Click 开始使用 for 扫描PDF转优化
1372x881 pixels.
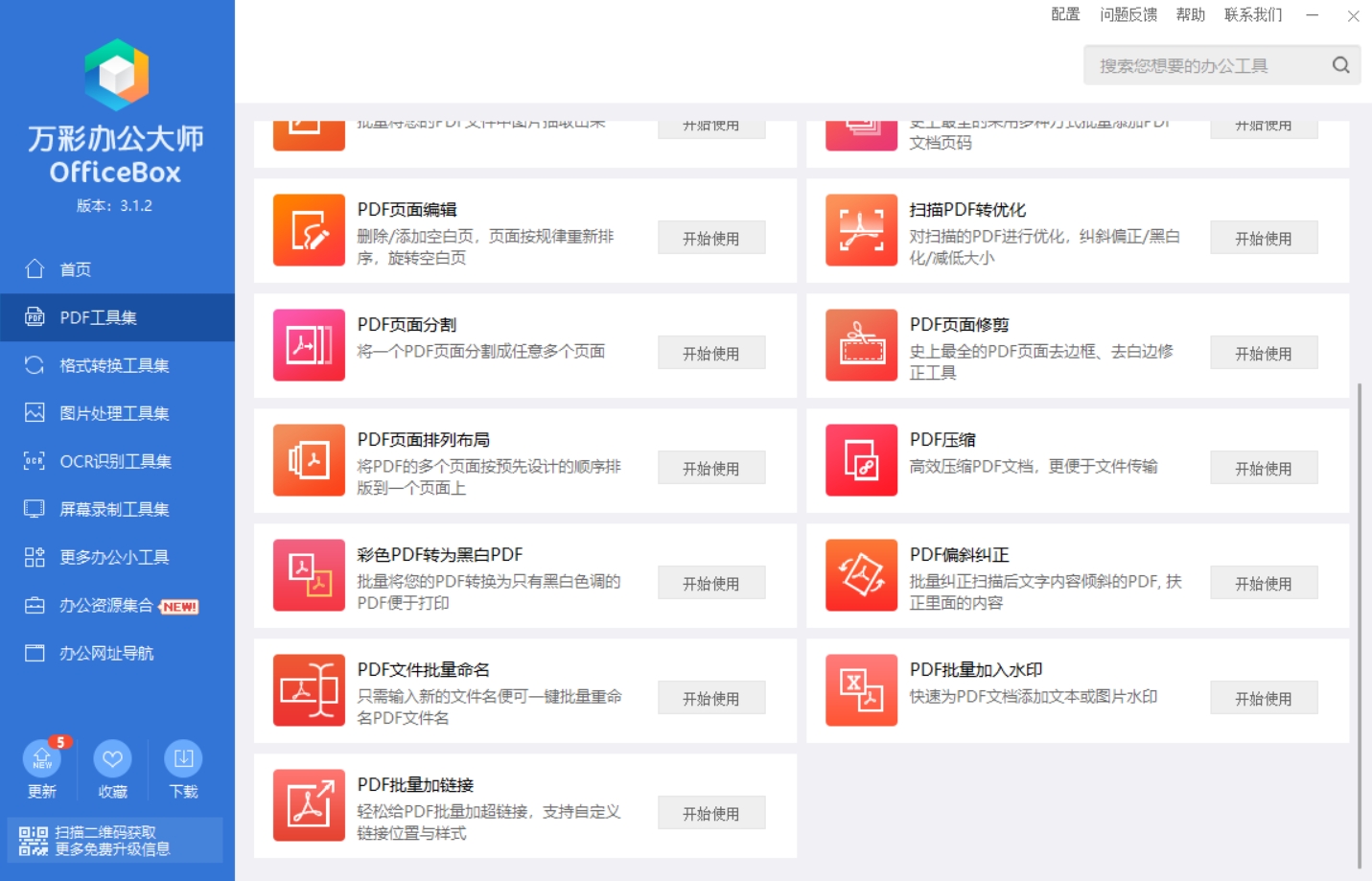click(x=1264, y=238)
